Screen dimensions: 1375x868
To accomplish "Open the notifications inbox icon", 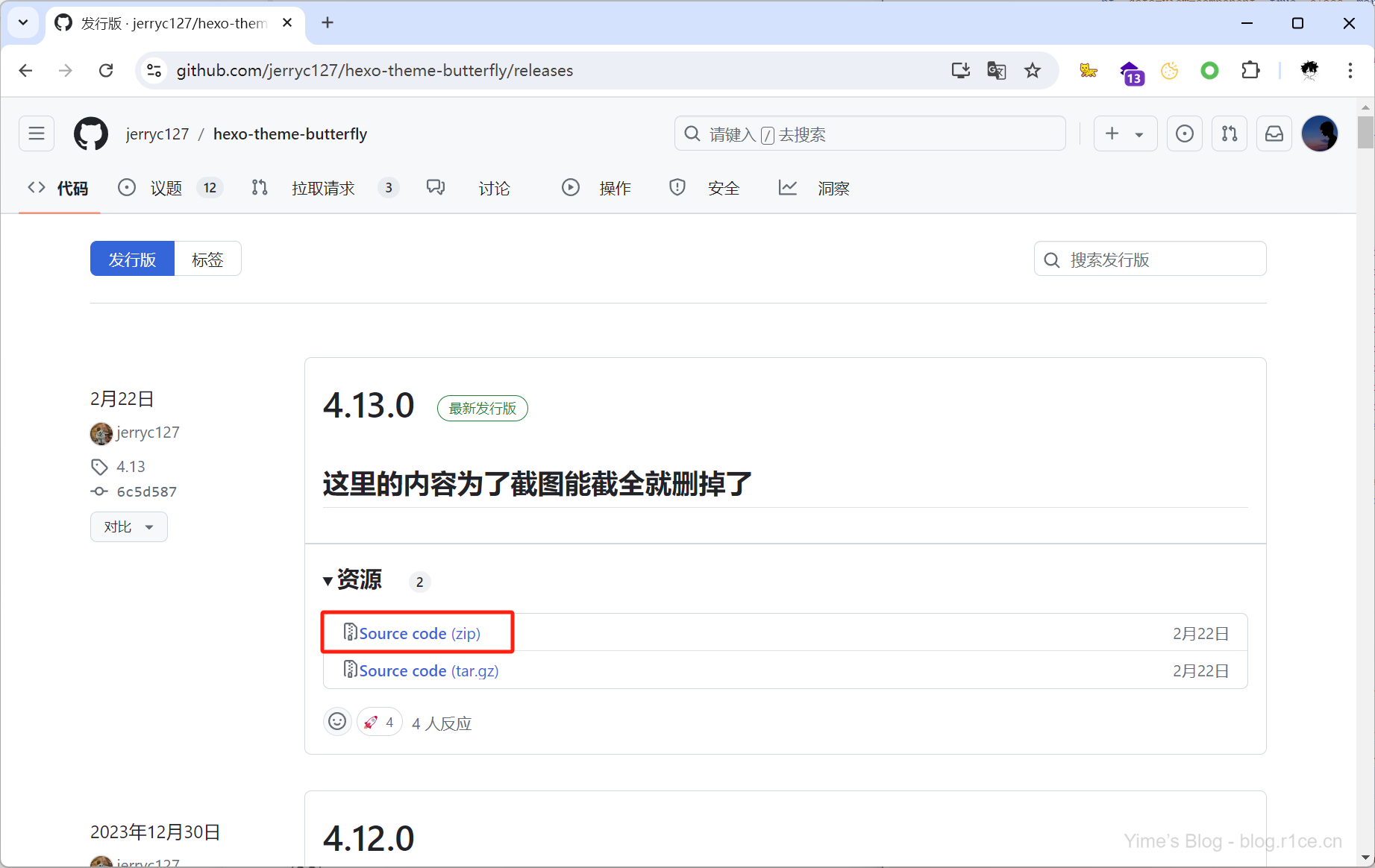I will pyautogui.click(x=1274, y=134).
